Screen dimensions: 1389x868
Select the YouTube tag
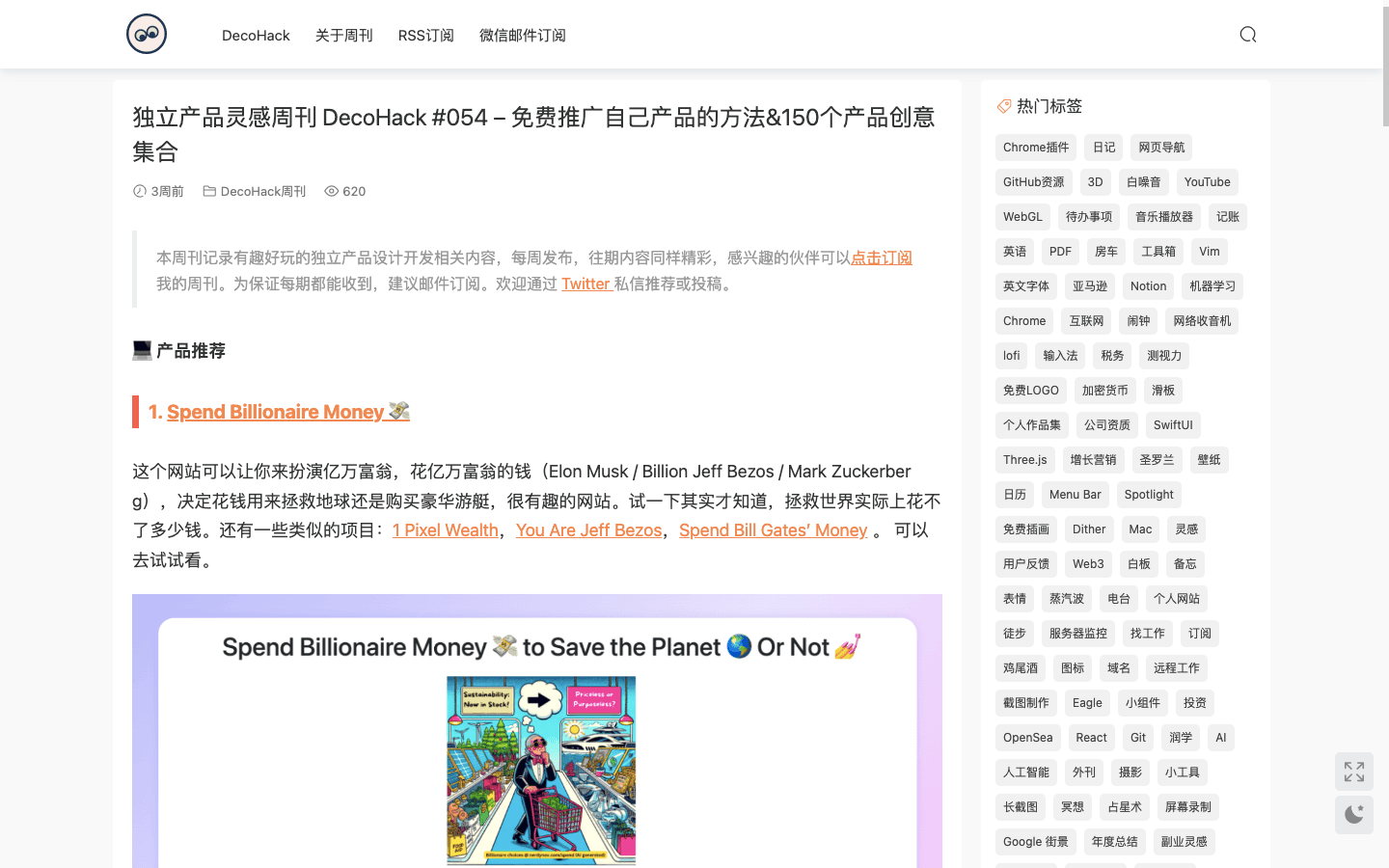(x=1208, y=182)
